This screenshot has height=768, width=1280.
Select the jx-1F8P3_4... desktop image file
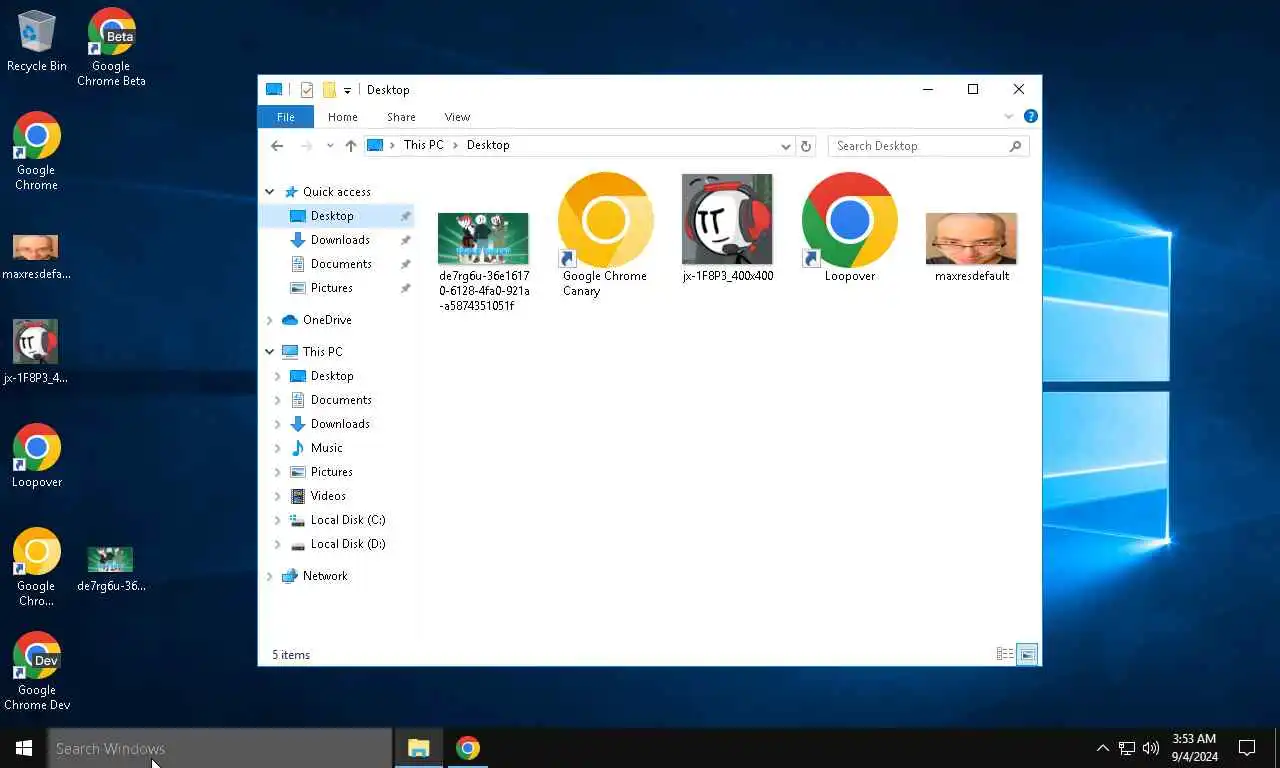tap(36, 352)
